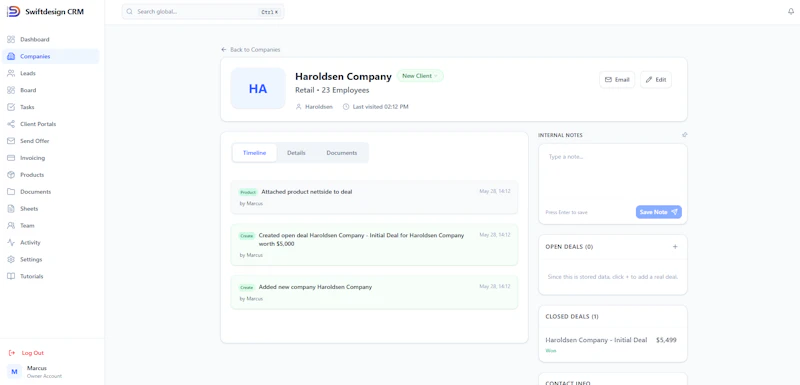
Task: Click the Activity pulse icon
Action: [x=11, y=242]
